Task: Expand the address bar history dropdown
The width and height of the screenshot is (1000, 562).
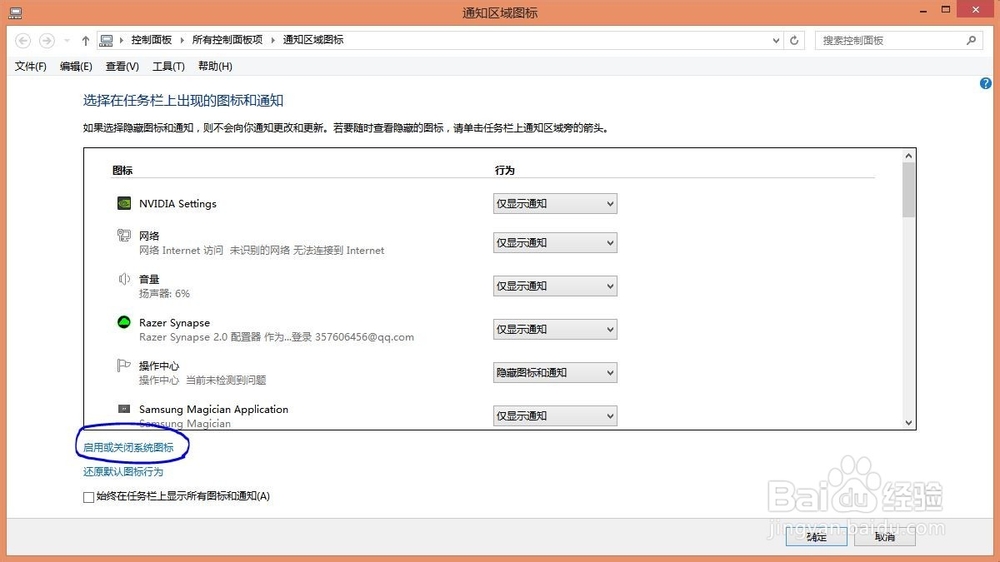Action: click(776, 40)
